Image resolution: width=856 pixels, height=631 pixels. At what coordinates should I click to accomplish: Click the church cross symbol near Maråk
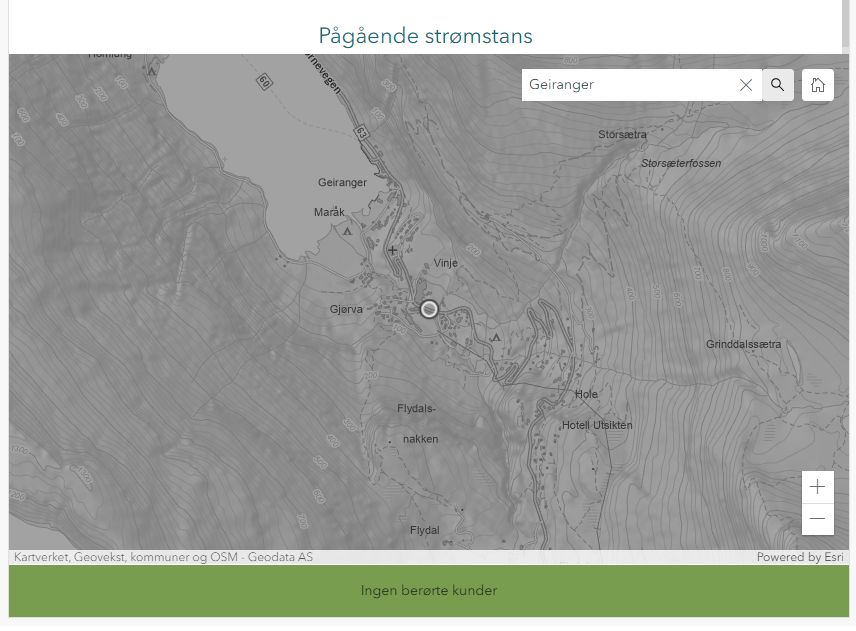click(x=393, y=250)
